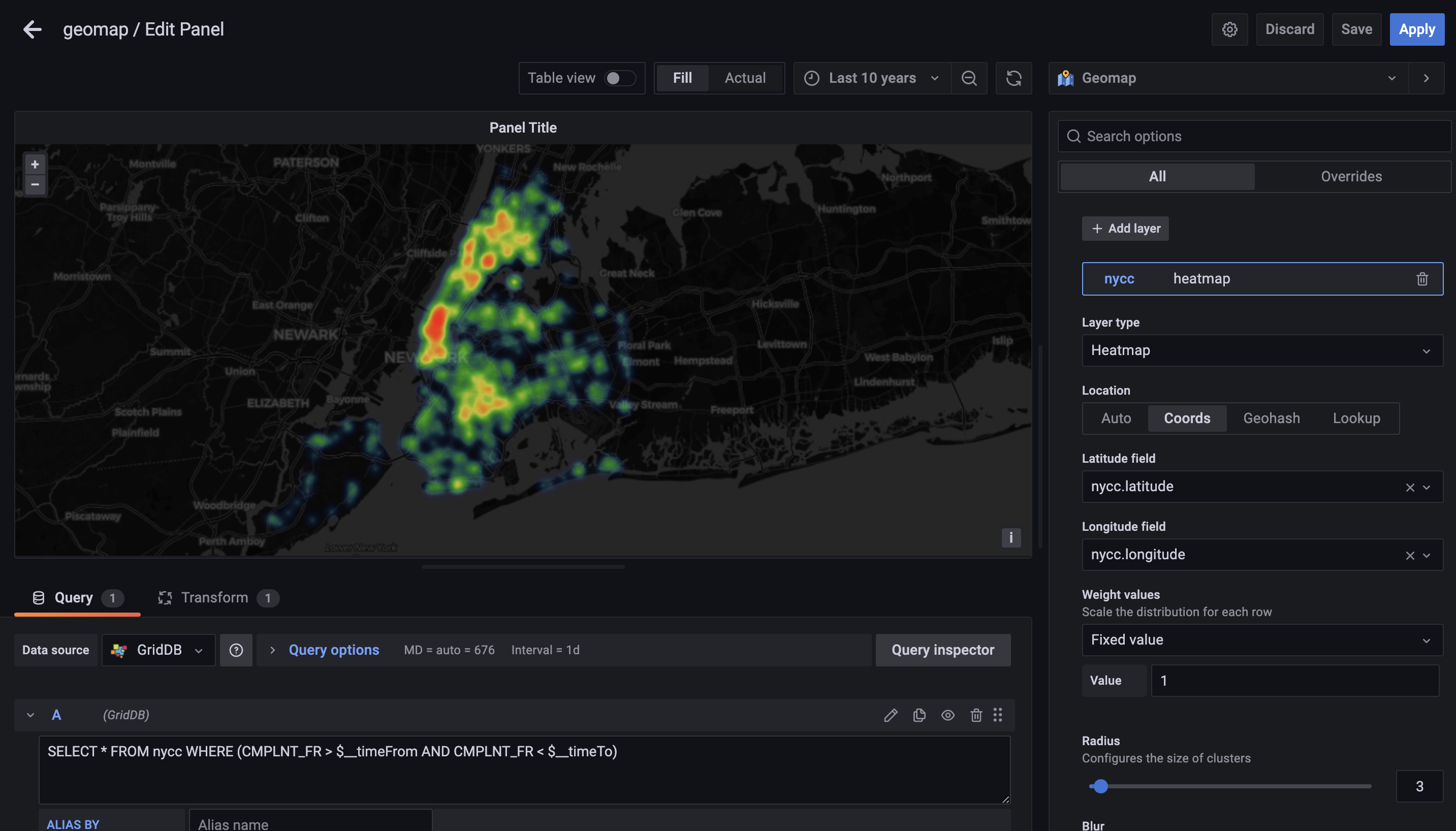Remove query A using trash icon
Image resolution: width=1456 pixels, height=831 pixels.
coord(975,715)
